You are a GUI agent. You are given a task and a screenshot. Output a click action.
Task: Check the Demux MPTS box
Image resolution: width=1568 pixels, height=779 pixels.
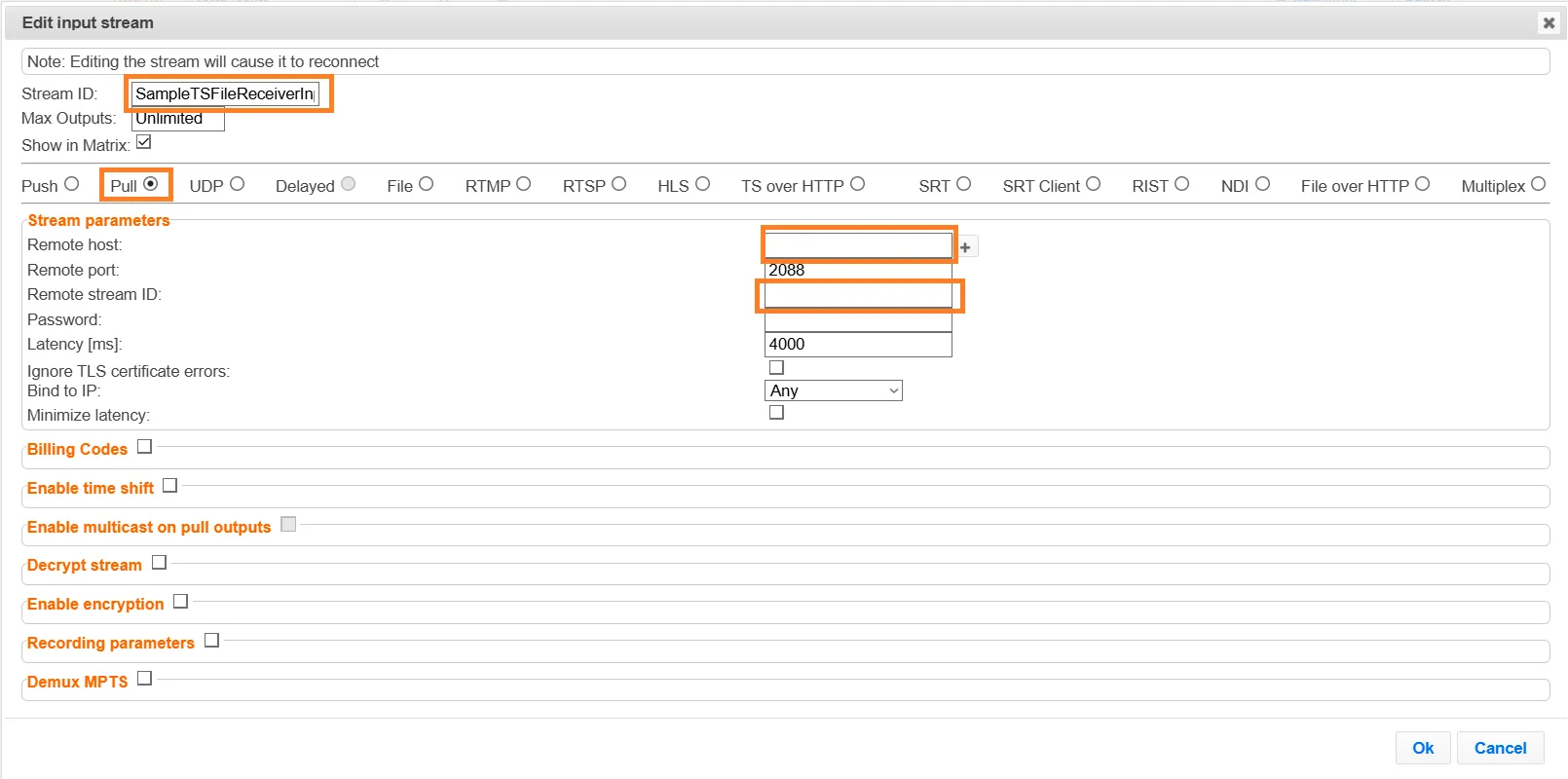[x=144, y=679]
